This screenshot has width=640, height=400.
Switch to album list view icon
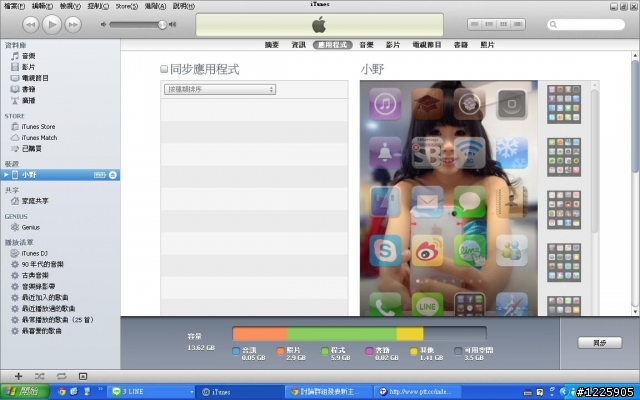point(489,24)
